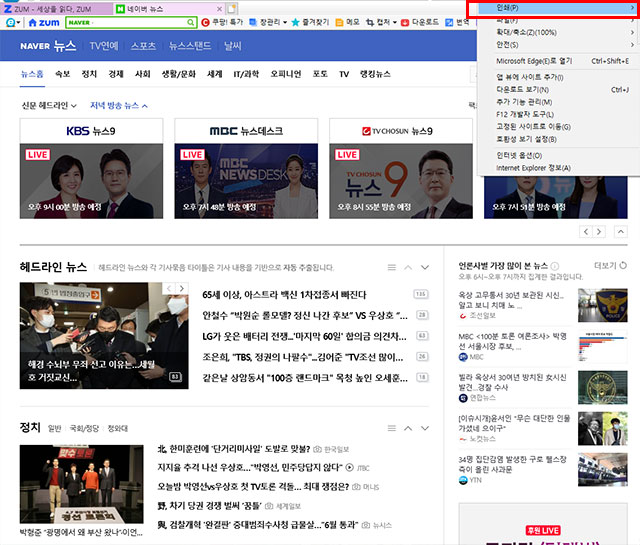Play the 지지율 추격 나선 우상호 video article
The height and width of the screenshot is (545, 640).
coord(250,467)
